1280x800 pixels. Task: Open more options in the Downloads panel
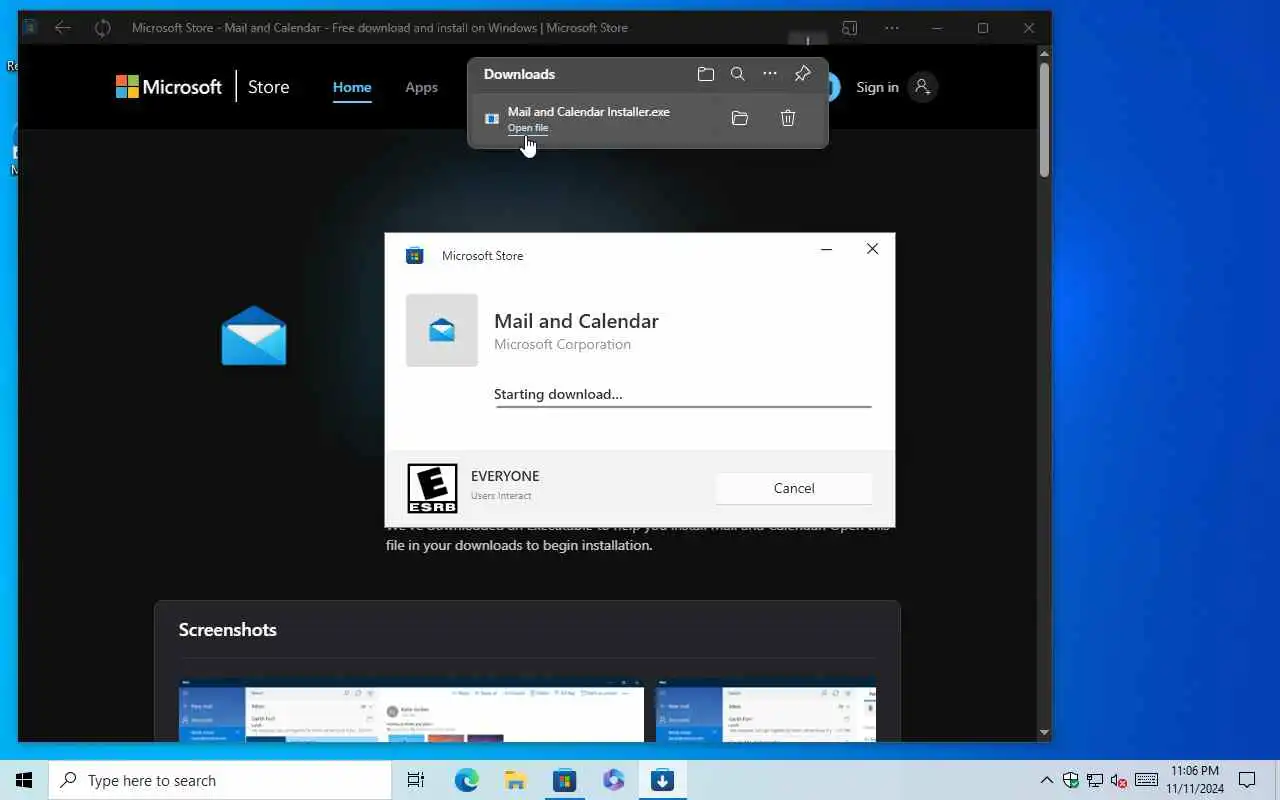(x=770, y=74)
